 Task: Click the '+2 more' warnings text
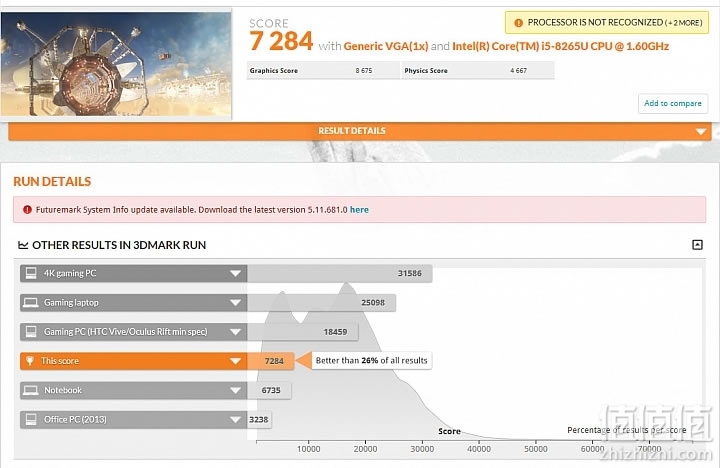coord(683,23)
